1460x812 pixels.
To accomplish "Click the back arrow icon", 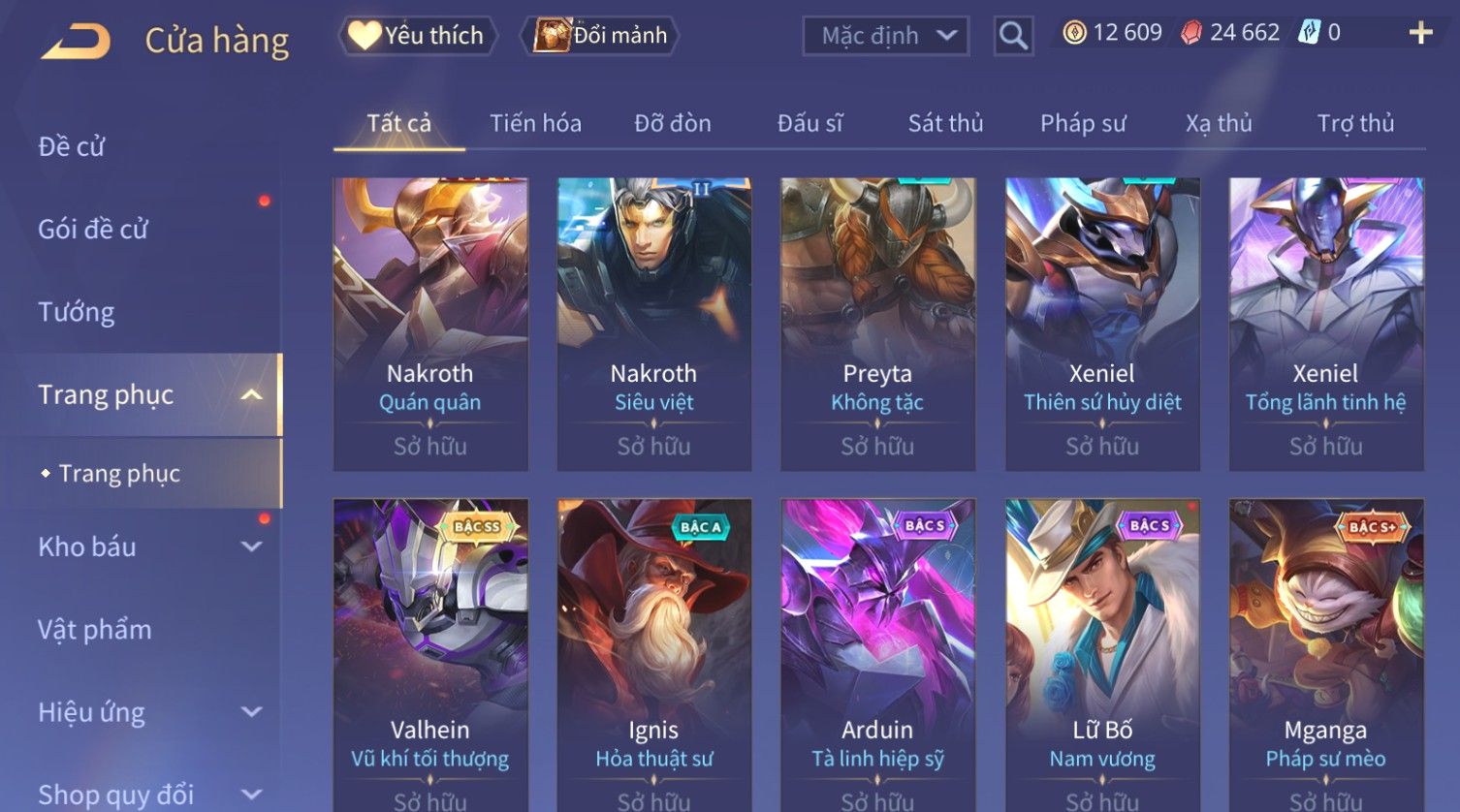I will [76, 41].
